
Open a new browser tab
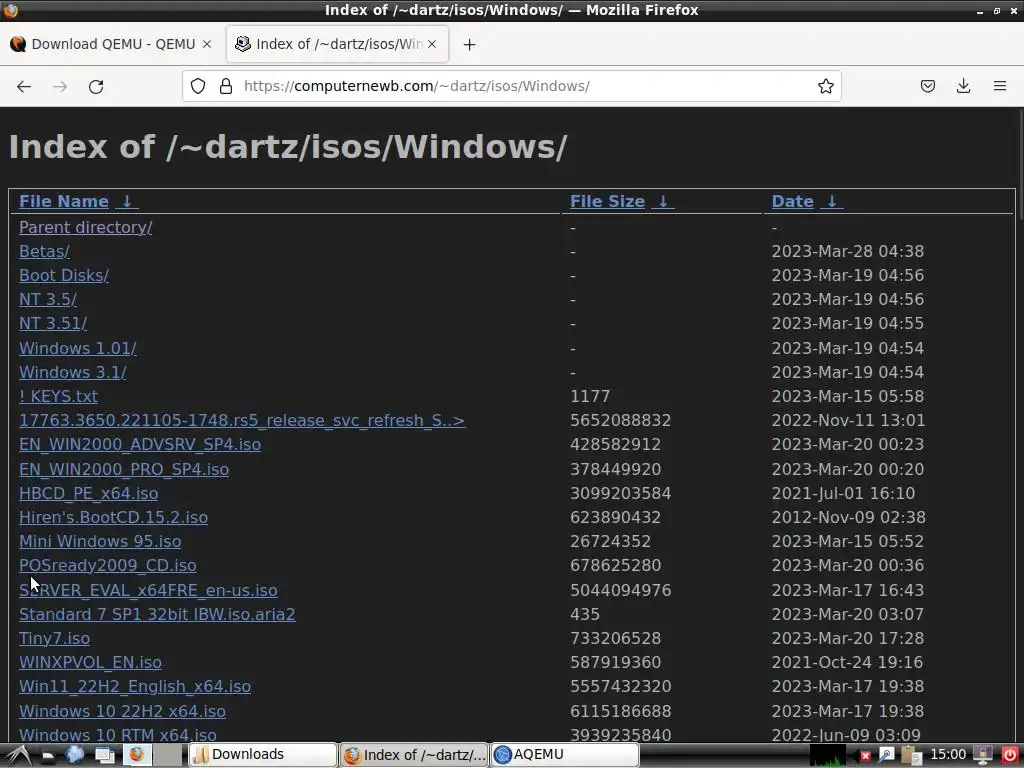pos(469,44)
